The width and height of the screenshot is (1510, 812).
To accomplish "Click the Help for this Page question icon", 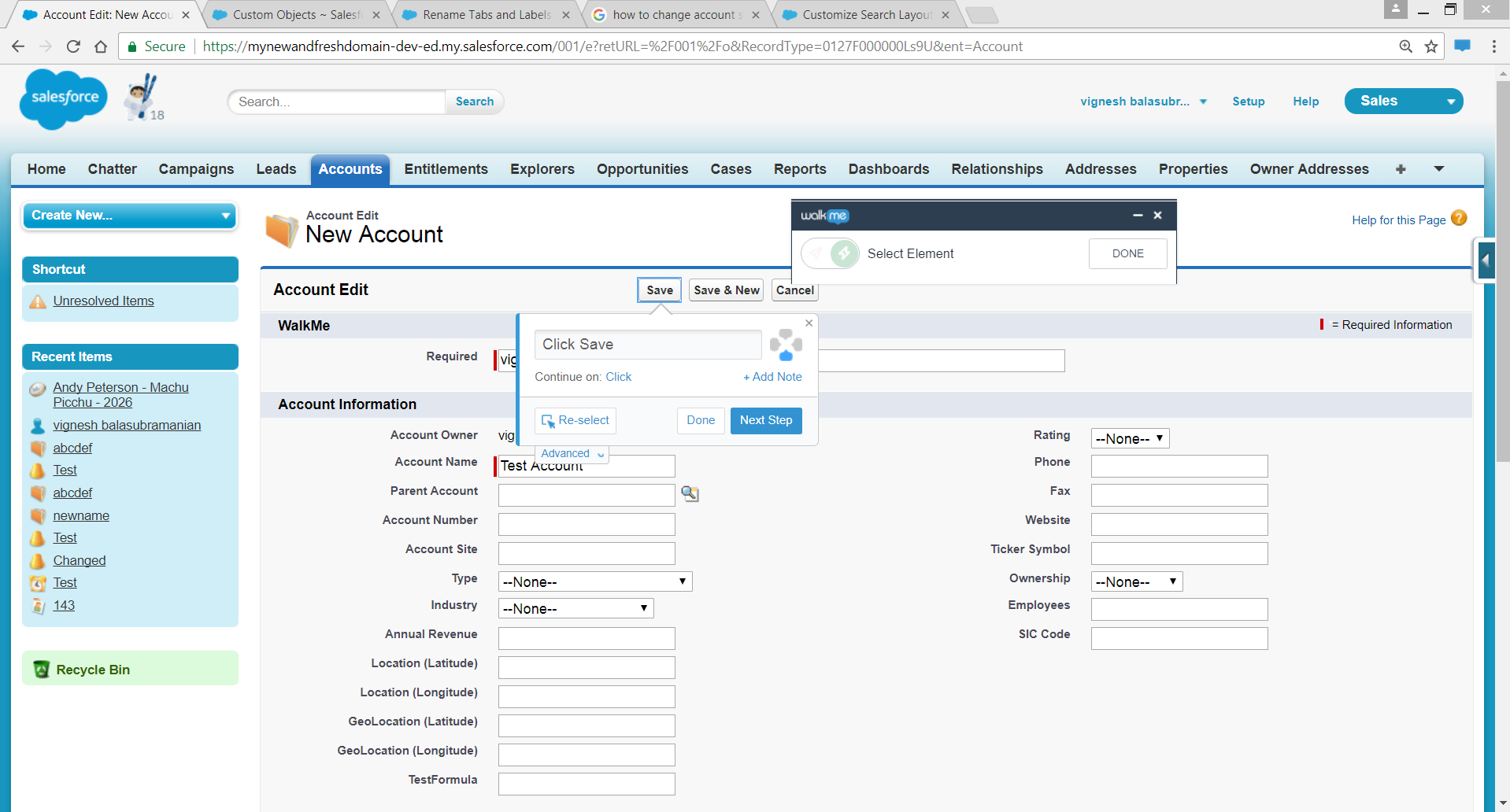I will coord(1459,219).
